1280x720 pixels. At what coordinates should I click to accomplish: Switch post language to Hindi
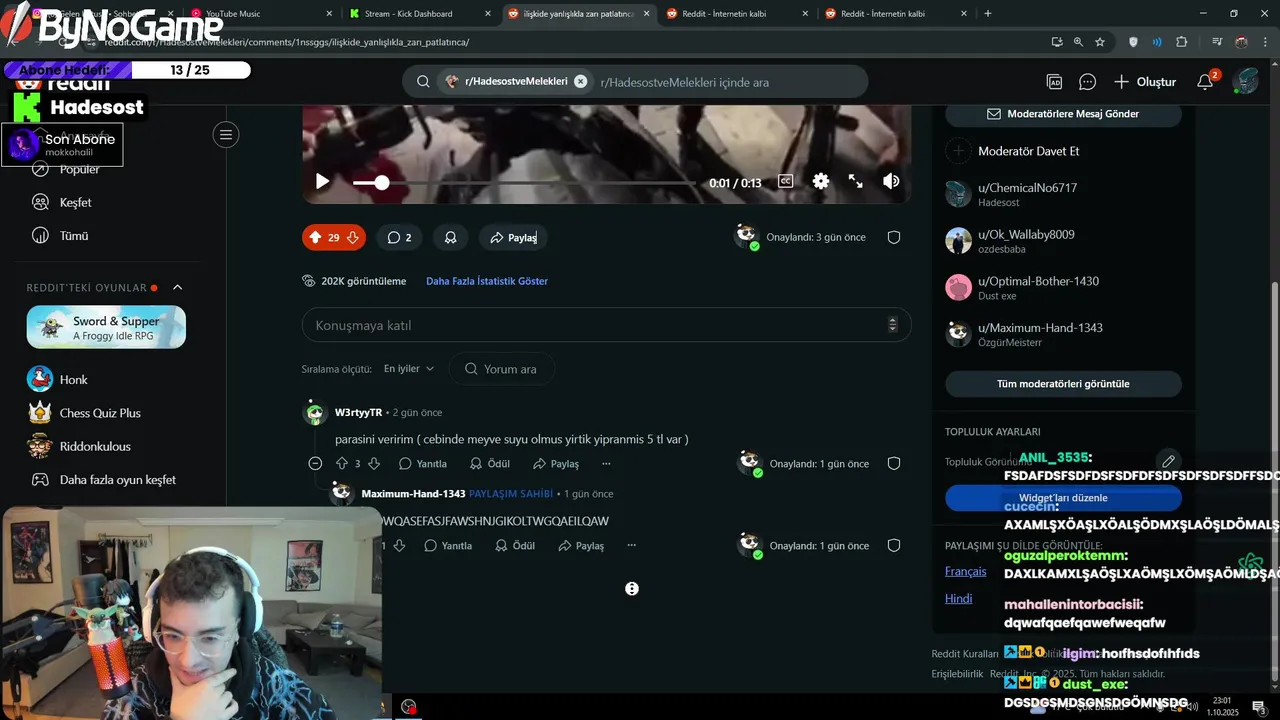click(x=958, y=599)
